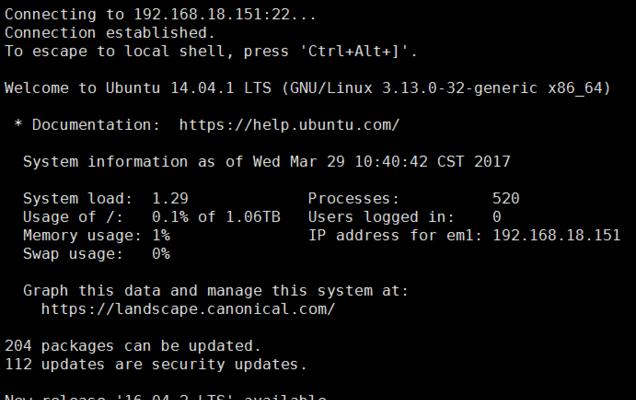Image resolution: width=636 pixels, height=400 pixels.
Task: Click the 'Usage of /:' value 0.1% of 1.06TB
Action: click(x=216, y=217)
